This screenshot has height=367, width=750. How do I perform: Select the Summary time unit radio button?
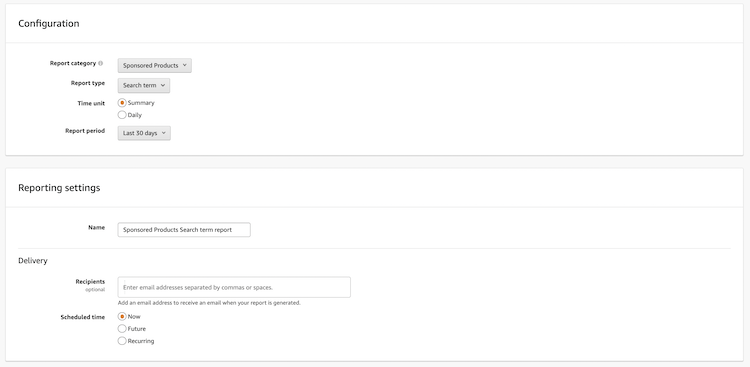pos(122,102)
